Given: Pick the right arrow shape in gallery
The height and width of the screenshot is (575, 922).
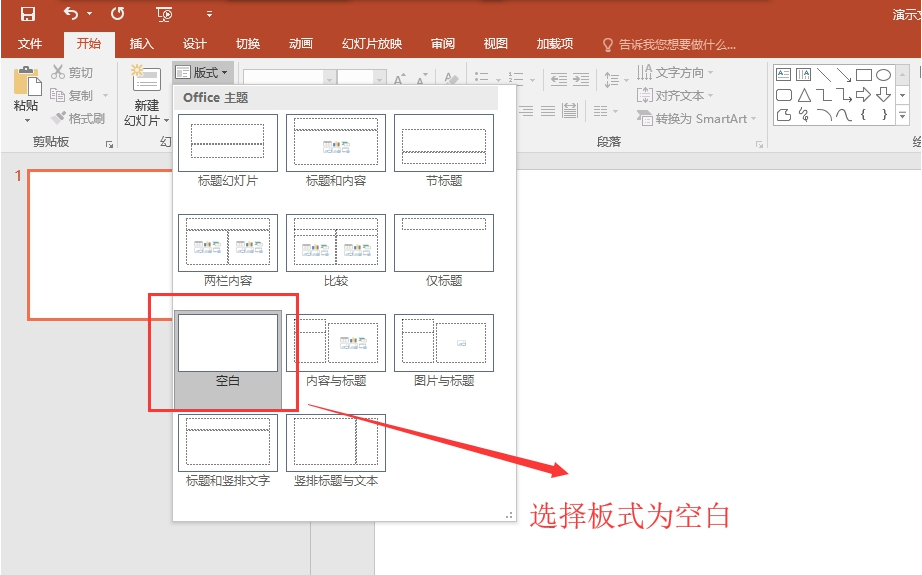Looking at the screenshot, I should tap(864, 95).
